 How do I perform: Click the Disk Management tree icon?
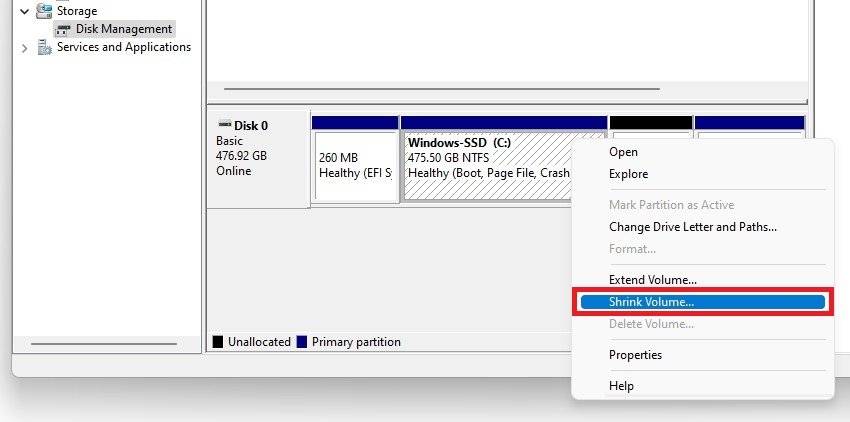click(63, 29)
